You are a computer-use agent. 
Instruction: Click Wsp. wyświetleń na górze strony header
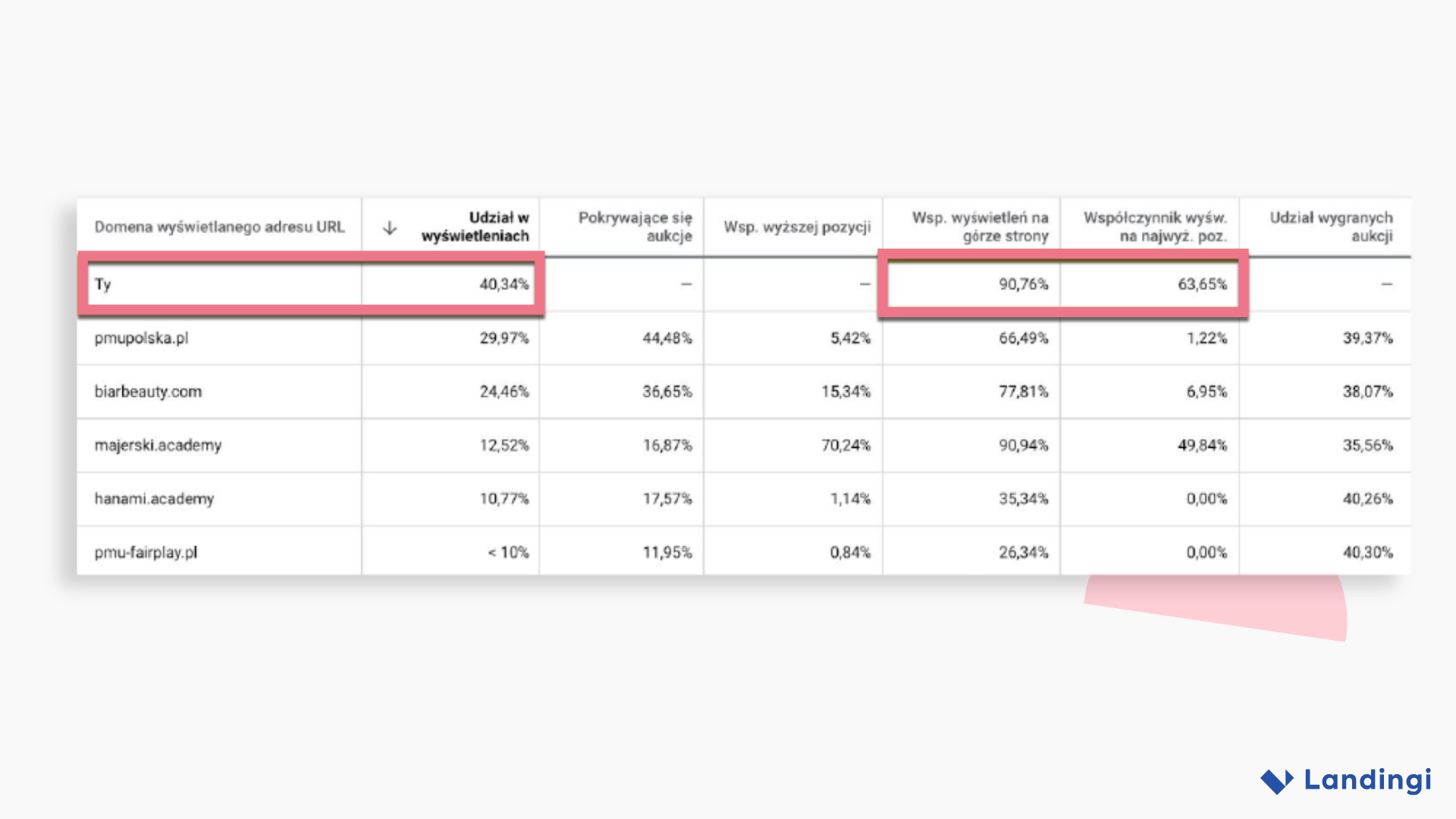coord(980,227)
